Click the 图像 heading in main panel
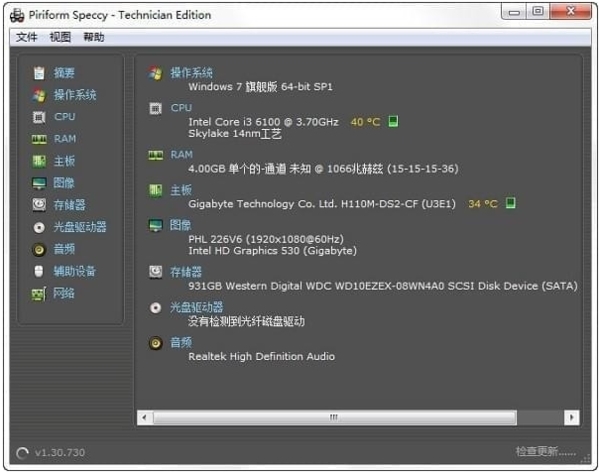 point(180,225)
